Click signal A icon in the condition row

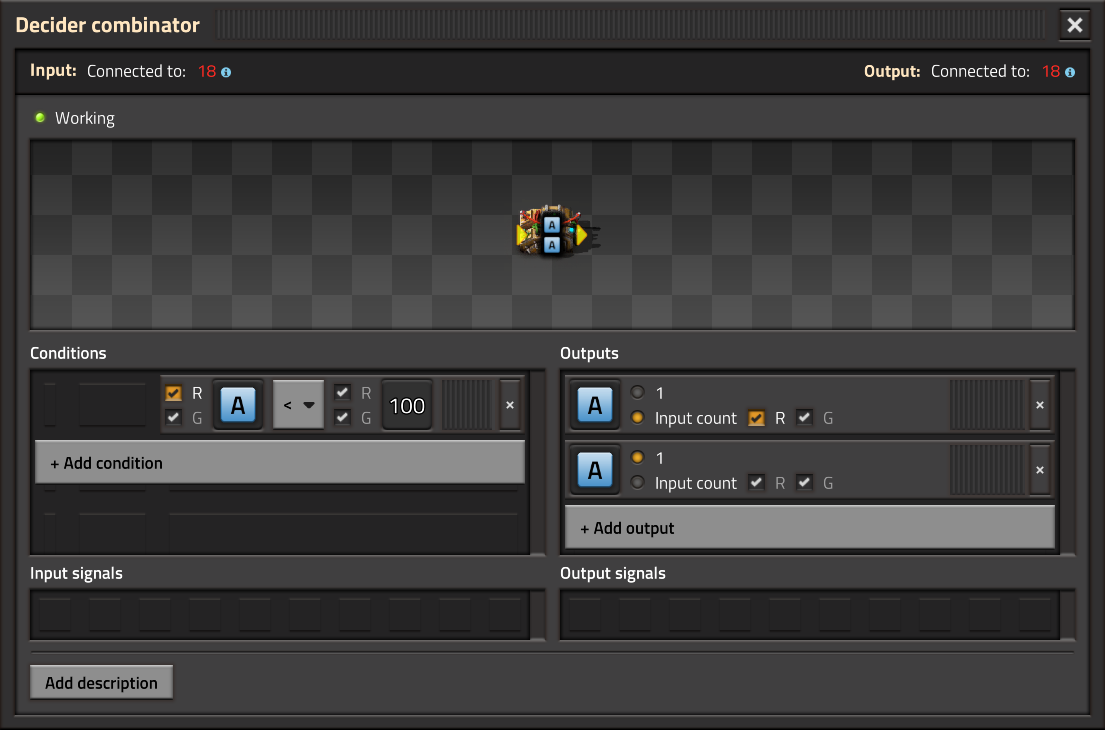click(238, 405)
